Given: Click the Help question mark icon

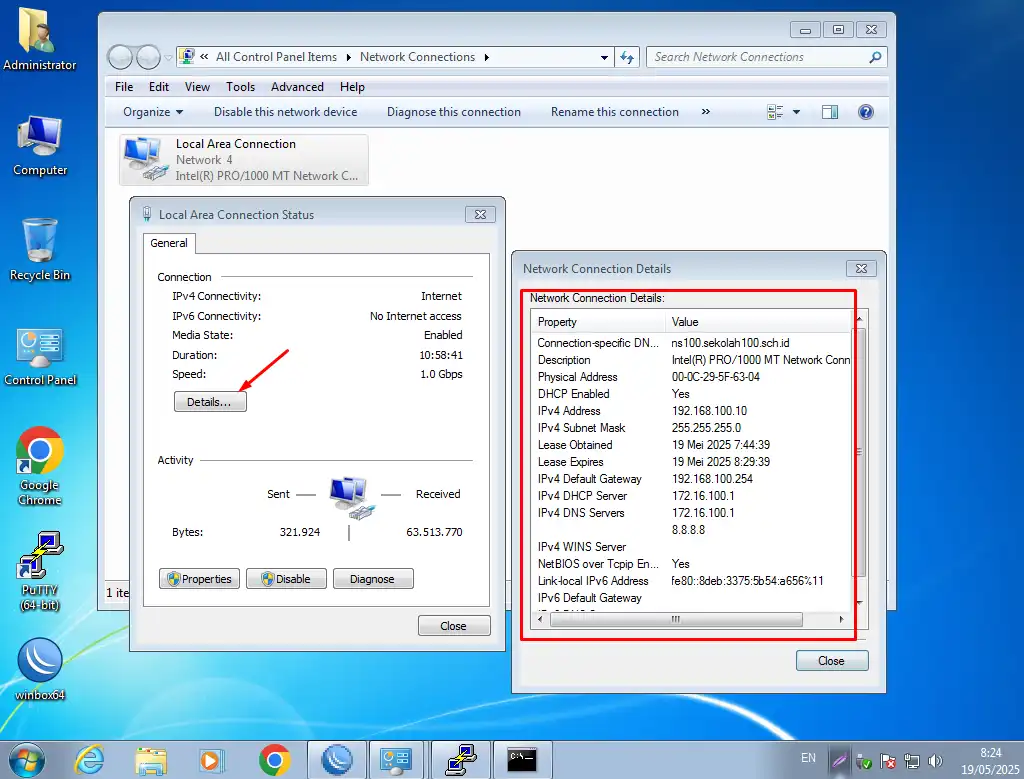Looking at the screenshot, I should [866, 112].
